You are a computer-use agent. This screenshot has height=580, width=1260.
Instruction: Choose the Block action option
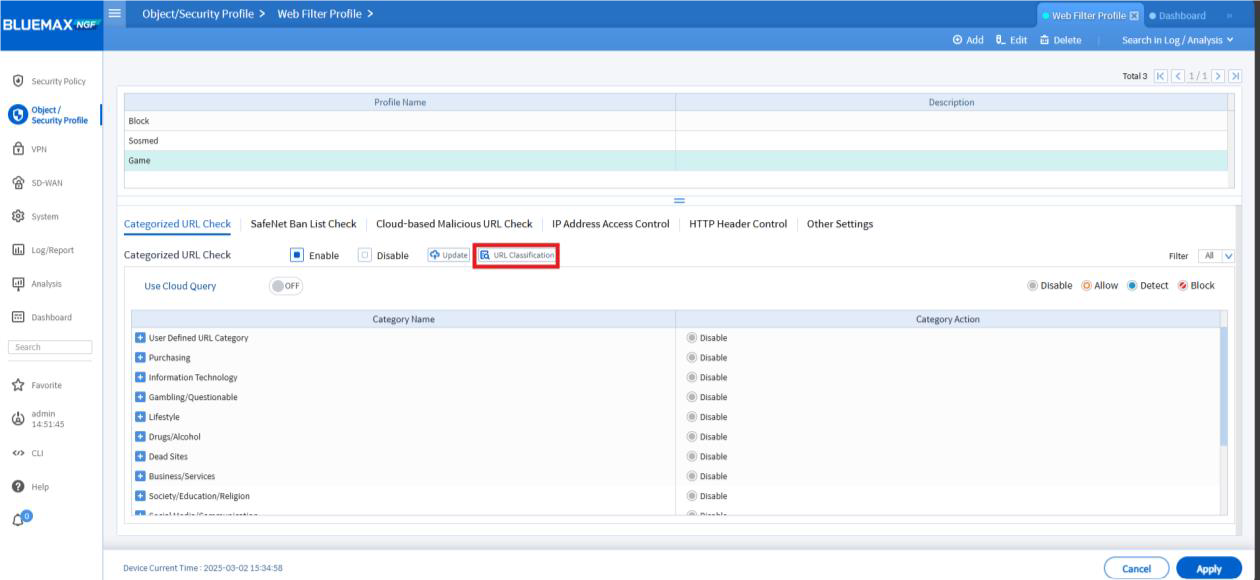coord(1197,286)
